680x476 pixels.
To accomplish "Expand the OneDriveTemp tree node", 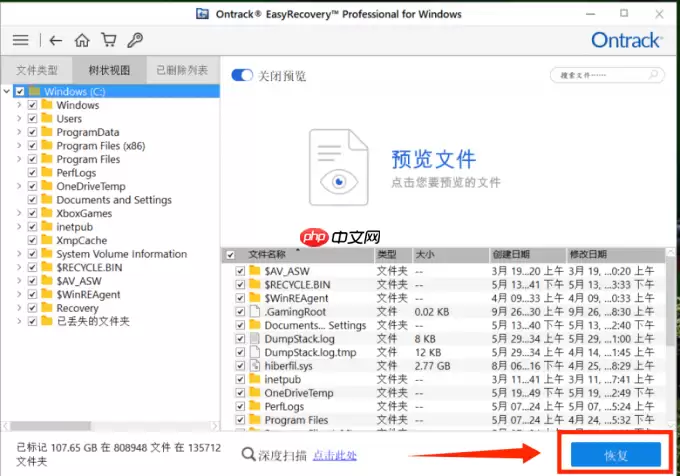I will [19, 186].
